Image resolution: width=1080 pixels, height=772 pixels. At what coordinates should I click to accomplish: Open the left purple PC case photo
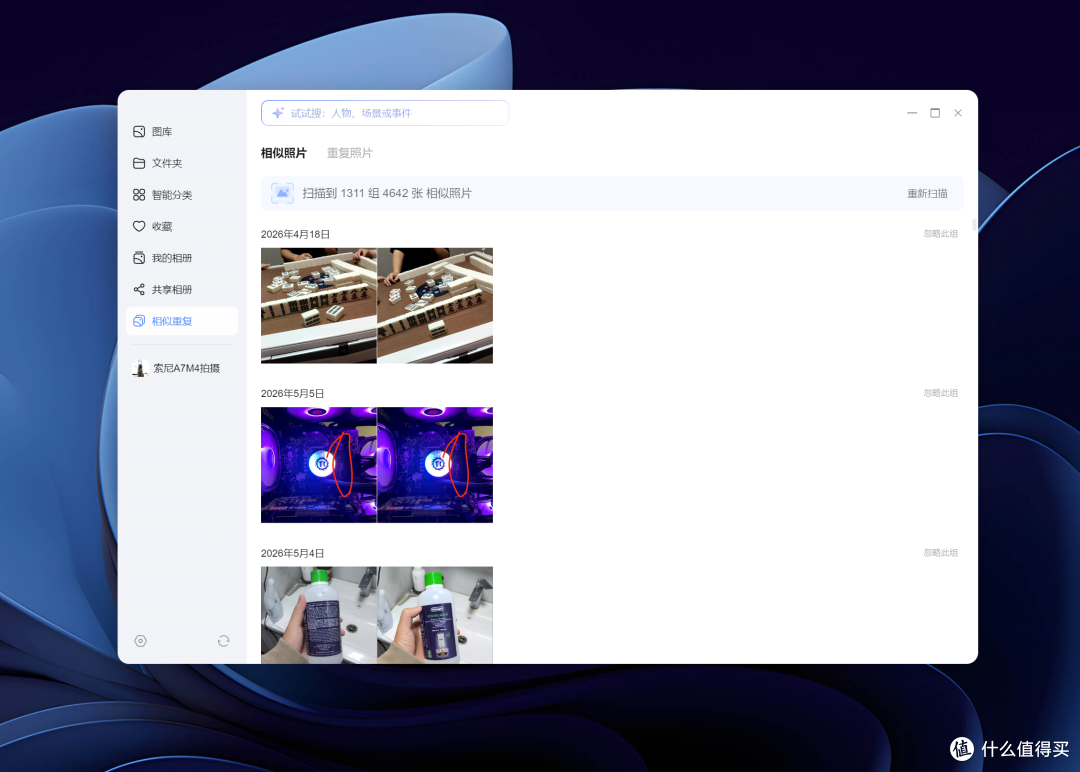point(319,465)
